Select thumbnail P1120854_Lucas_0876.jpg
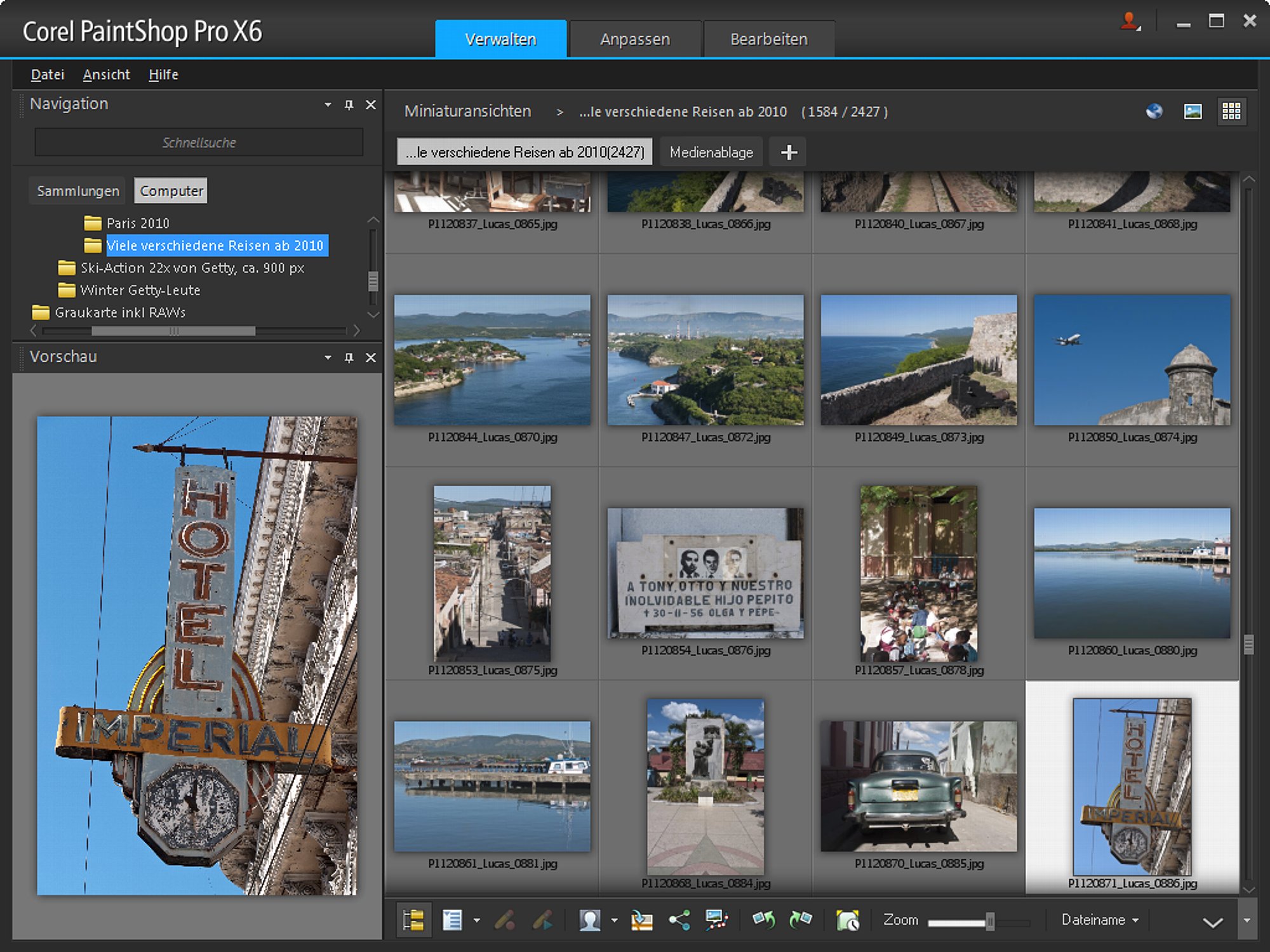This screenshot has height=952, width=1270. [705, 573]
